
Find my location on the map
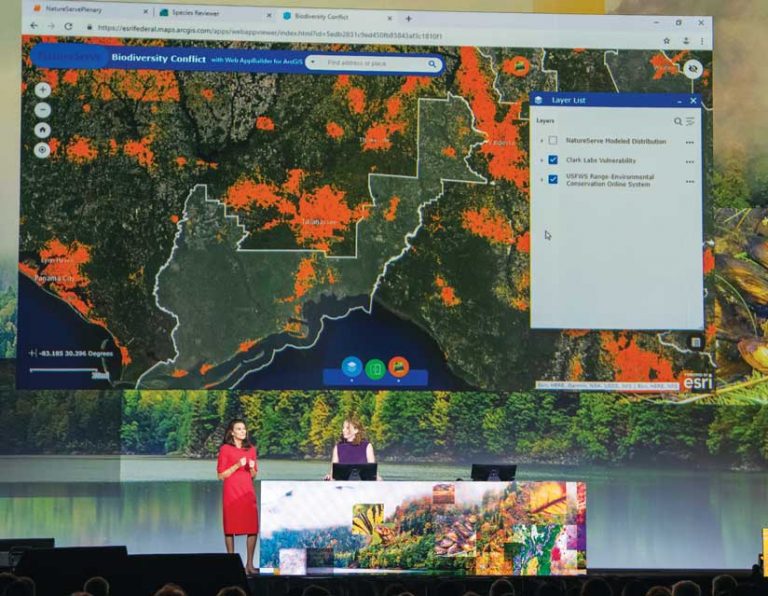42,150
